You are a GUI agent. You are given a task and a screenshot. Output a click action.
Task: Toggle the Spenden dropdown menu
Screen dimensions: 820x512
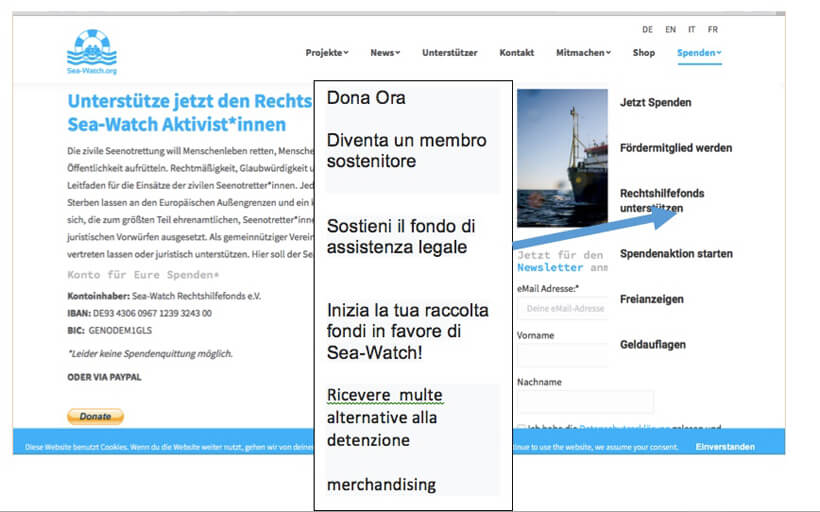(699, 53)
